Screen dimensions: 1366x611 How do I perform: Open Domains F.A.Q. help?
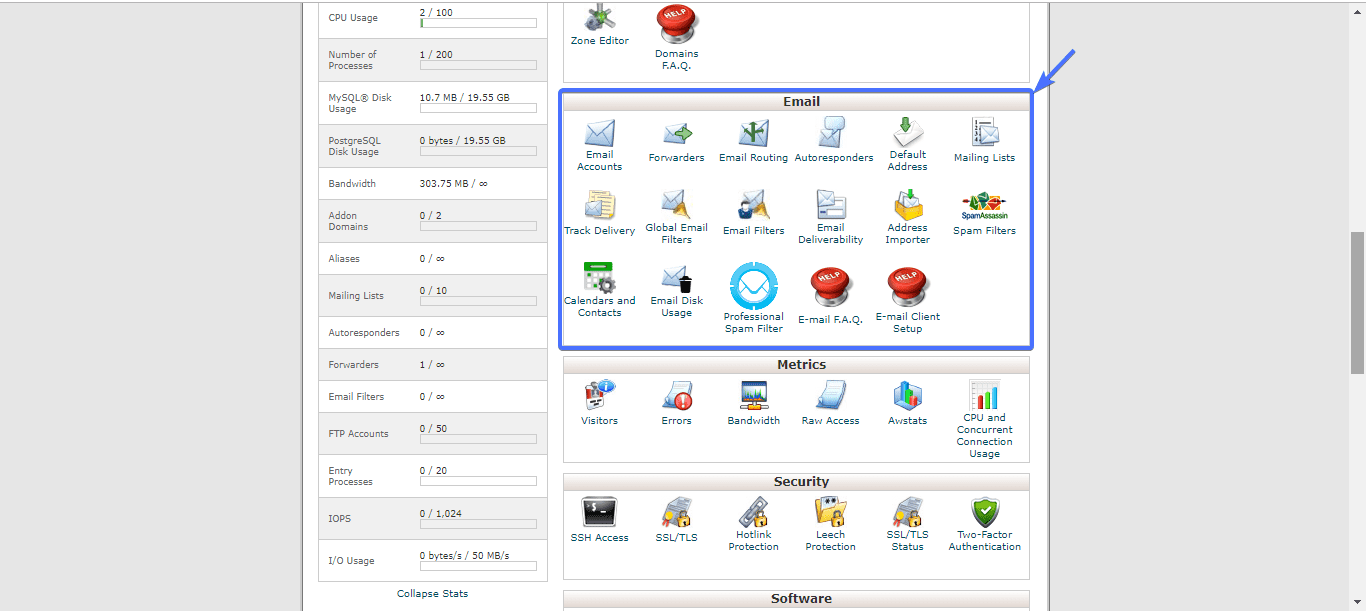pos(677,38)
